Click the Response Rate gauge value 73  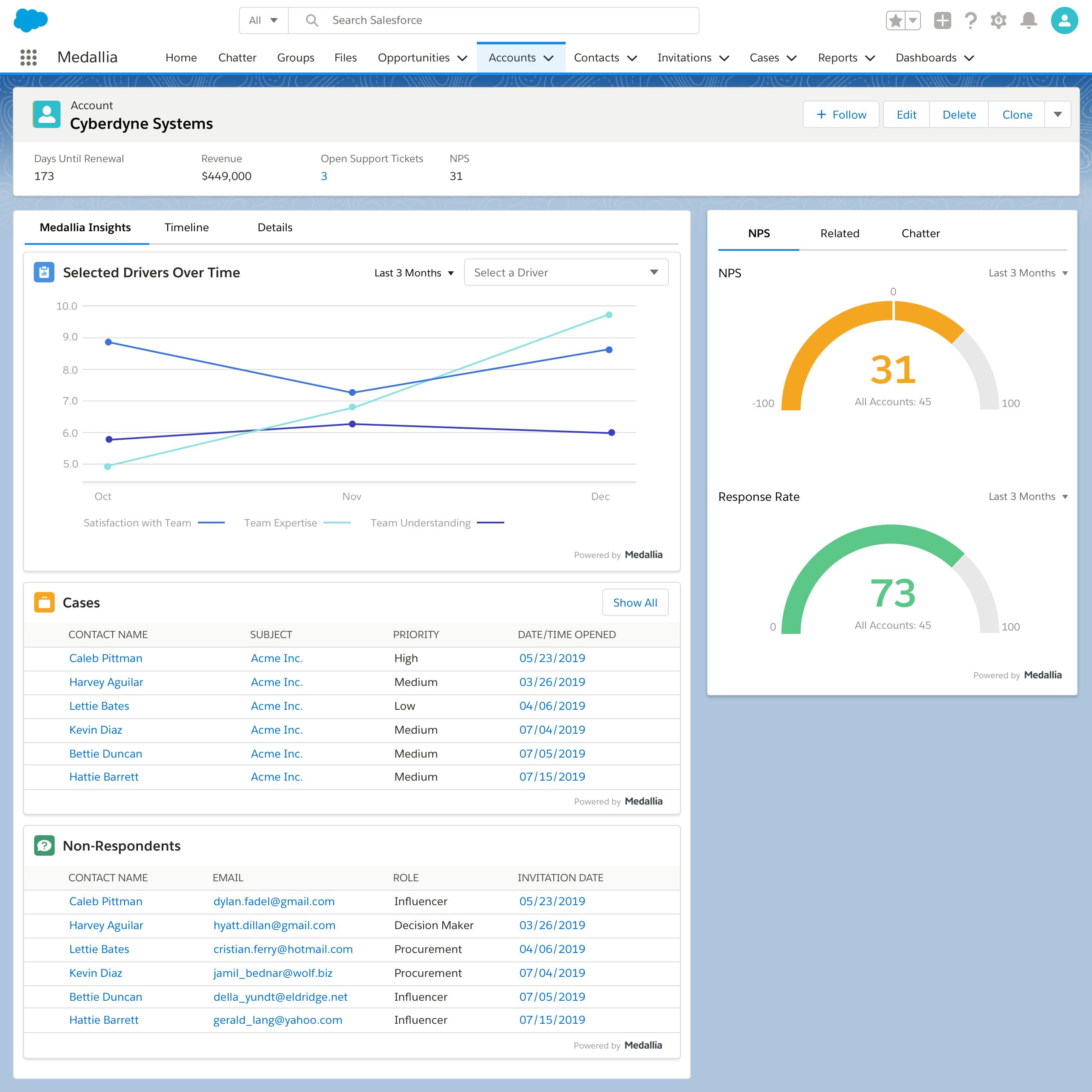click(x=892, y=593)
